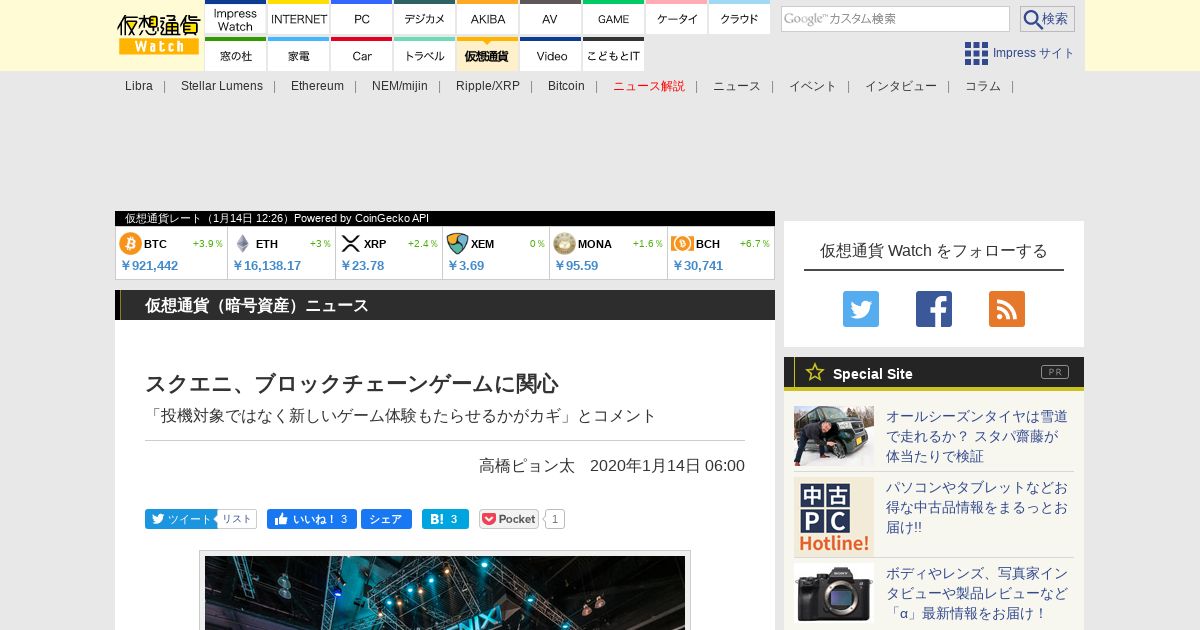1200x630 pixels.
Task: Open the トラベル category tab
Action: coord(425,56)
